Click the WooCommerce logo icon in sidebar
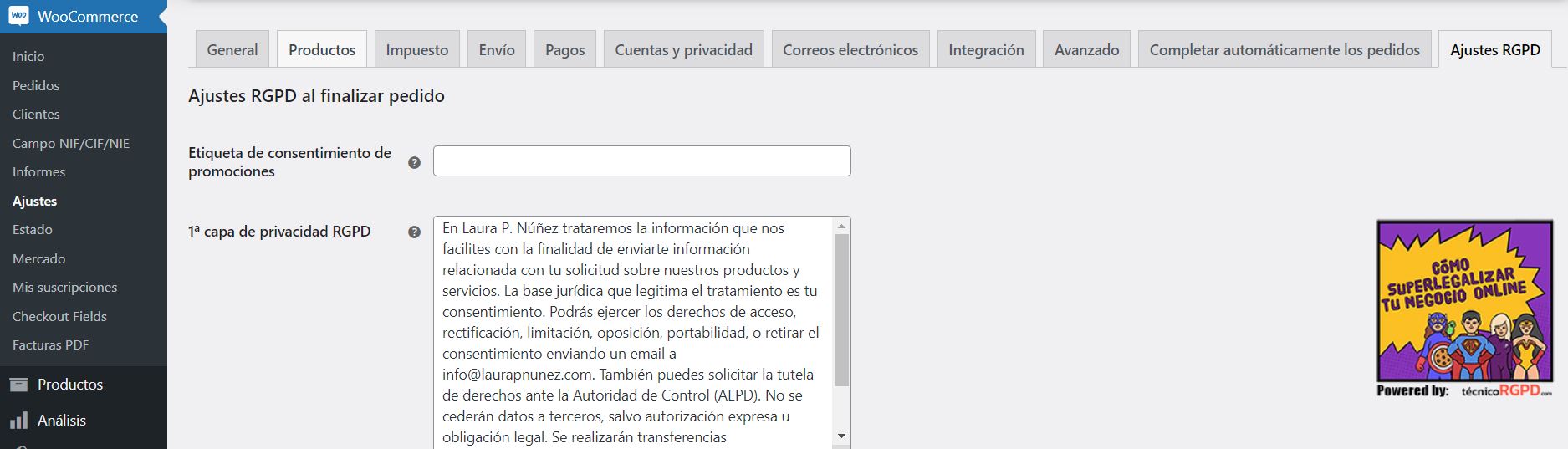The height and width of the screenshot is (449, 1568). tap(18, 16)
